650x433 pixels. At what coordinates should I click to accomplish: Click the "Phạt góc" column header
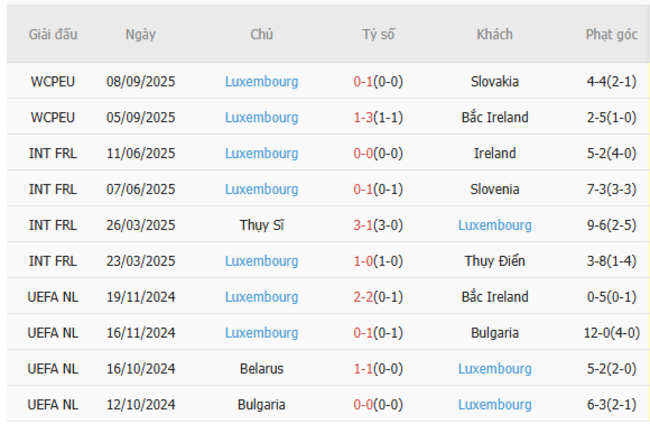coord(611,34)
